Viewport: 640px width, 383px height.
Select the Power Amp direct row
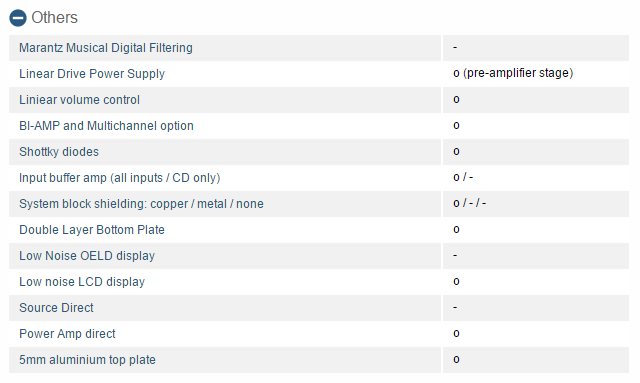pos(319,334)
